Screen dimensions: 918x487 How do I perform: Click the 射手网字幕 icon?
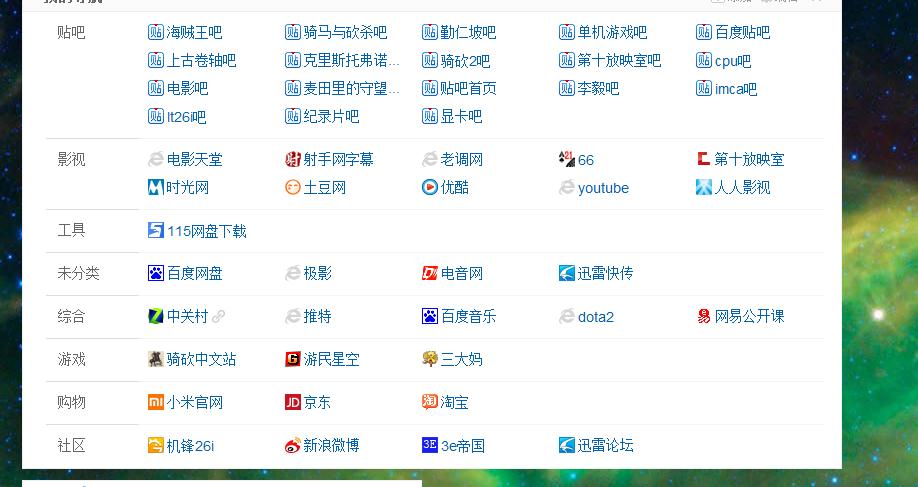click(x=293, y=159)
